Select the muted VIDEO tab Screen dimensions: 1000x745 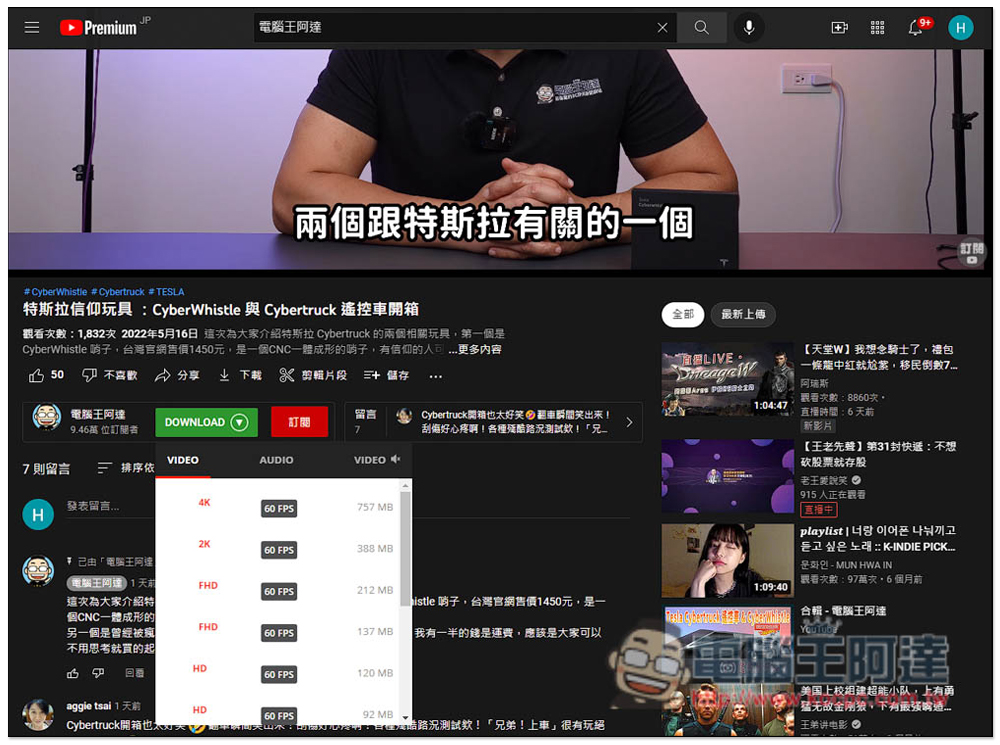pos(377,460)
